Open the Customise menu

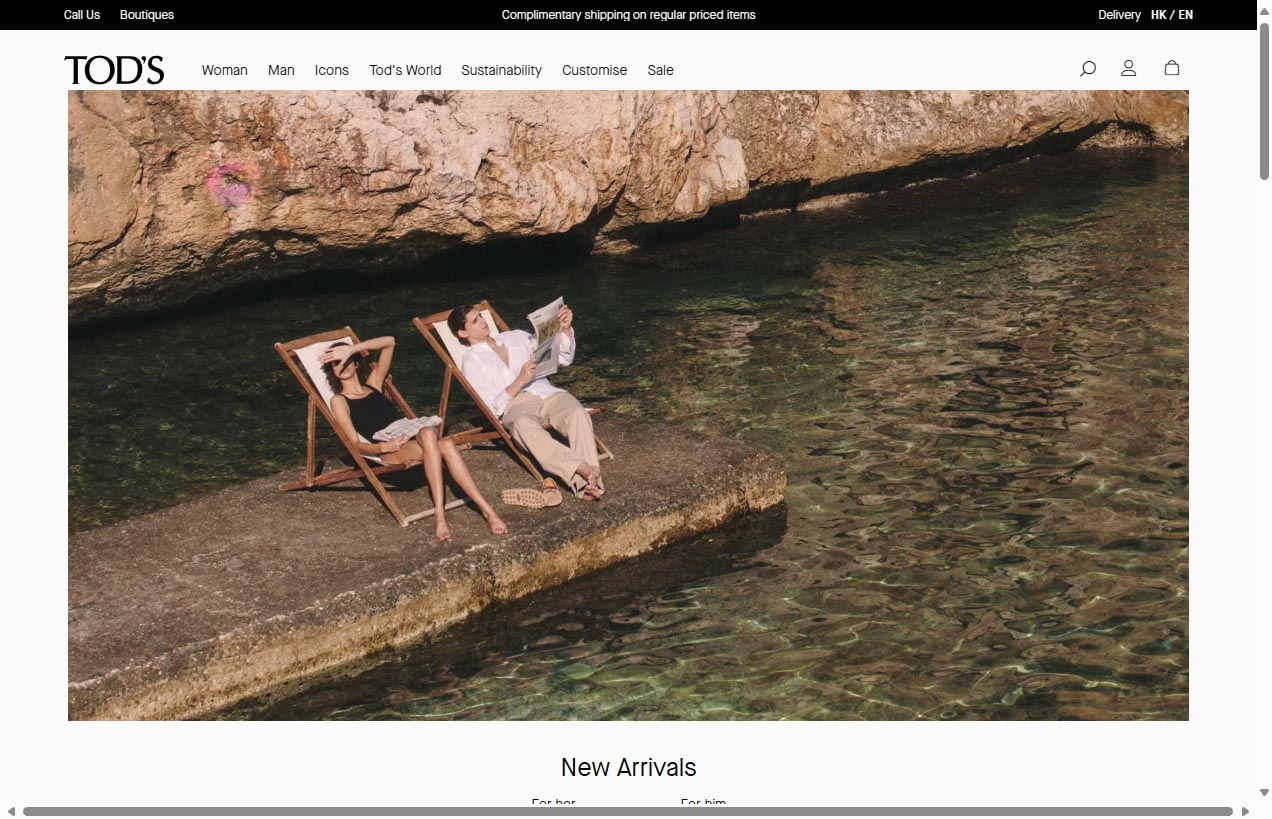pyautogui.click(x=594, y=70)
